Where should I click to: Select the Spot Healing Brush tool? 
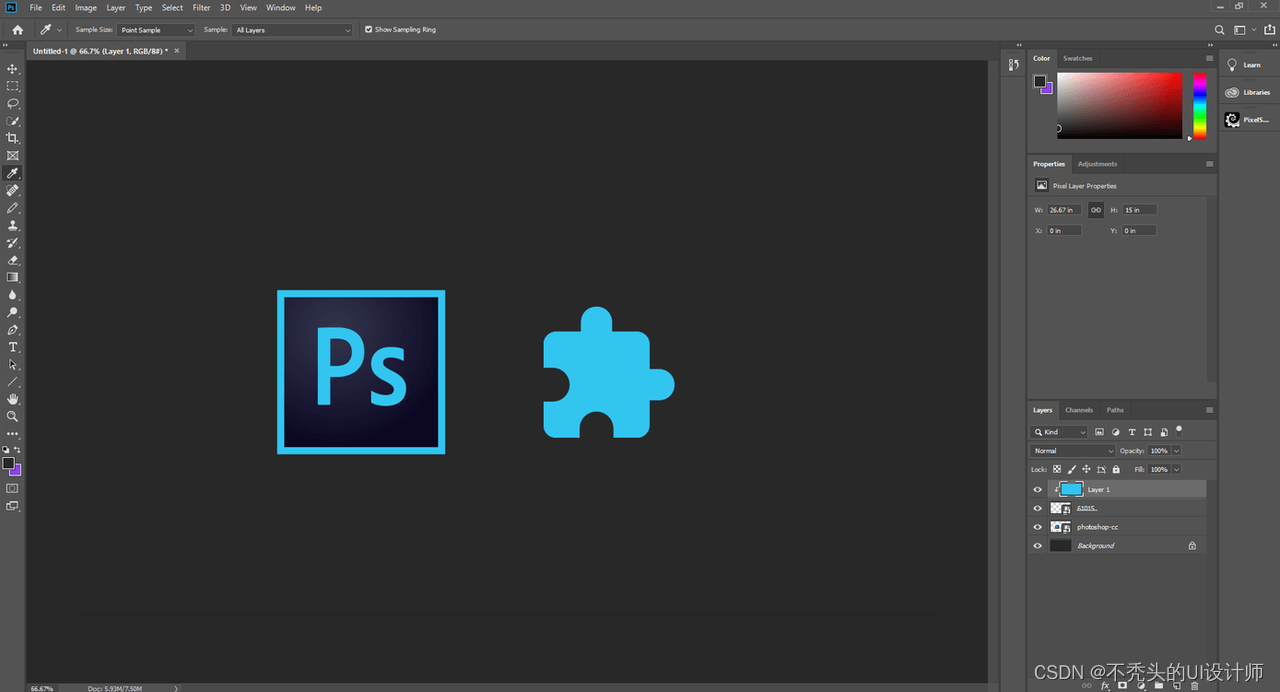tap(13, 190)
